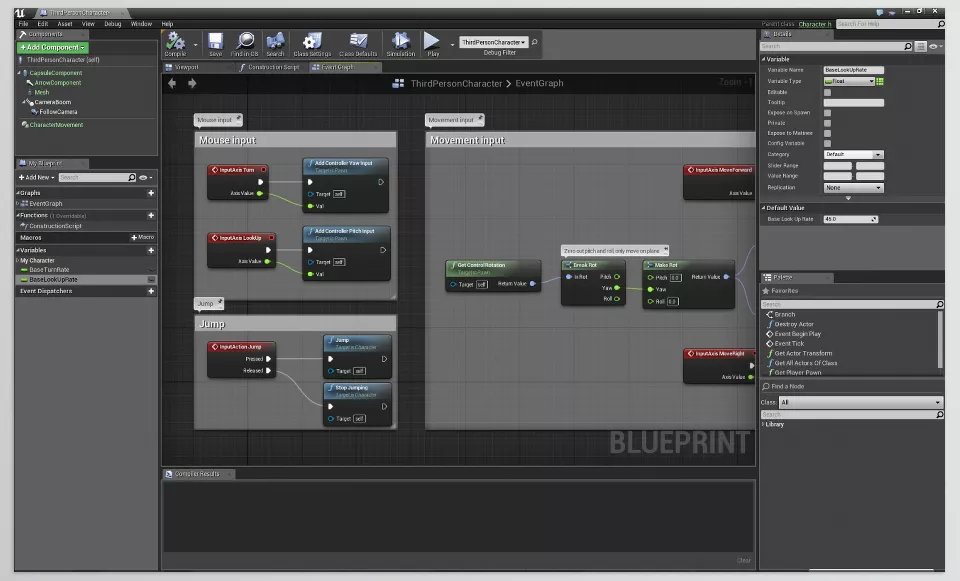Viewport: 960px width, 581px height.
Task: Add a new function with plus icon
Action: 151,216
